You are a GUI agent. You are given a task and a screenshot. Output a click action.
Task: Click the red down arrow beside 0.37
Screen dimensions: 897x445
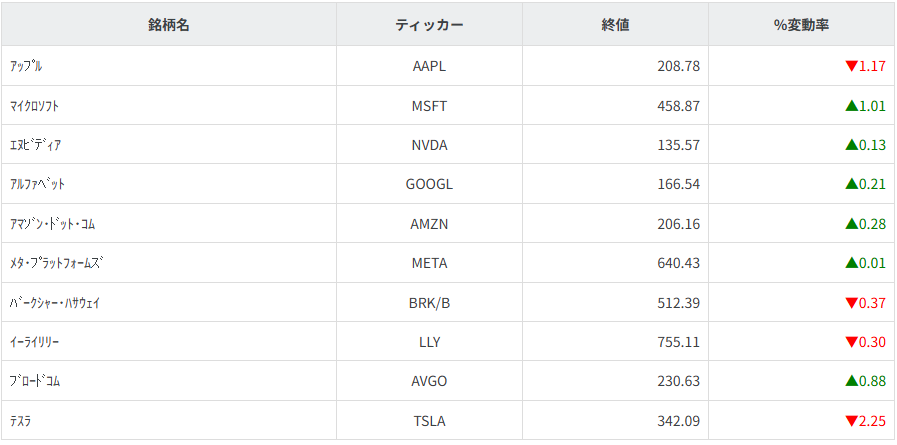coord(851,303)
